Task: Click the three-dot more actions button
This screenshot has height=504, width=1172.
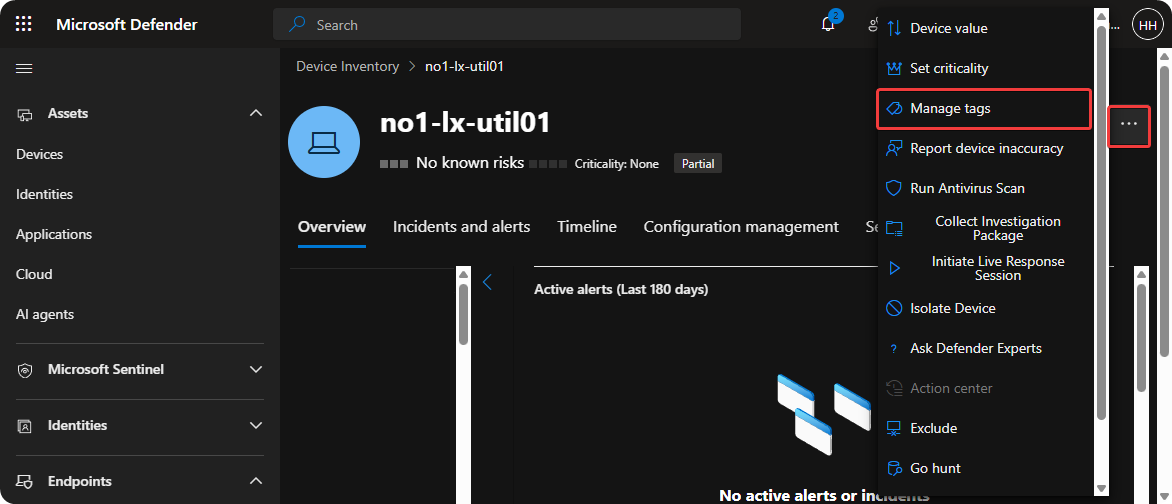Action: point(1129,124)
